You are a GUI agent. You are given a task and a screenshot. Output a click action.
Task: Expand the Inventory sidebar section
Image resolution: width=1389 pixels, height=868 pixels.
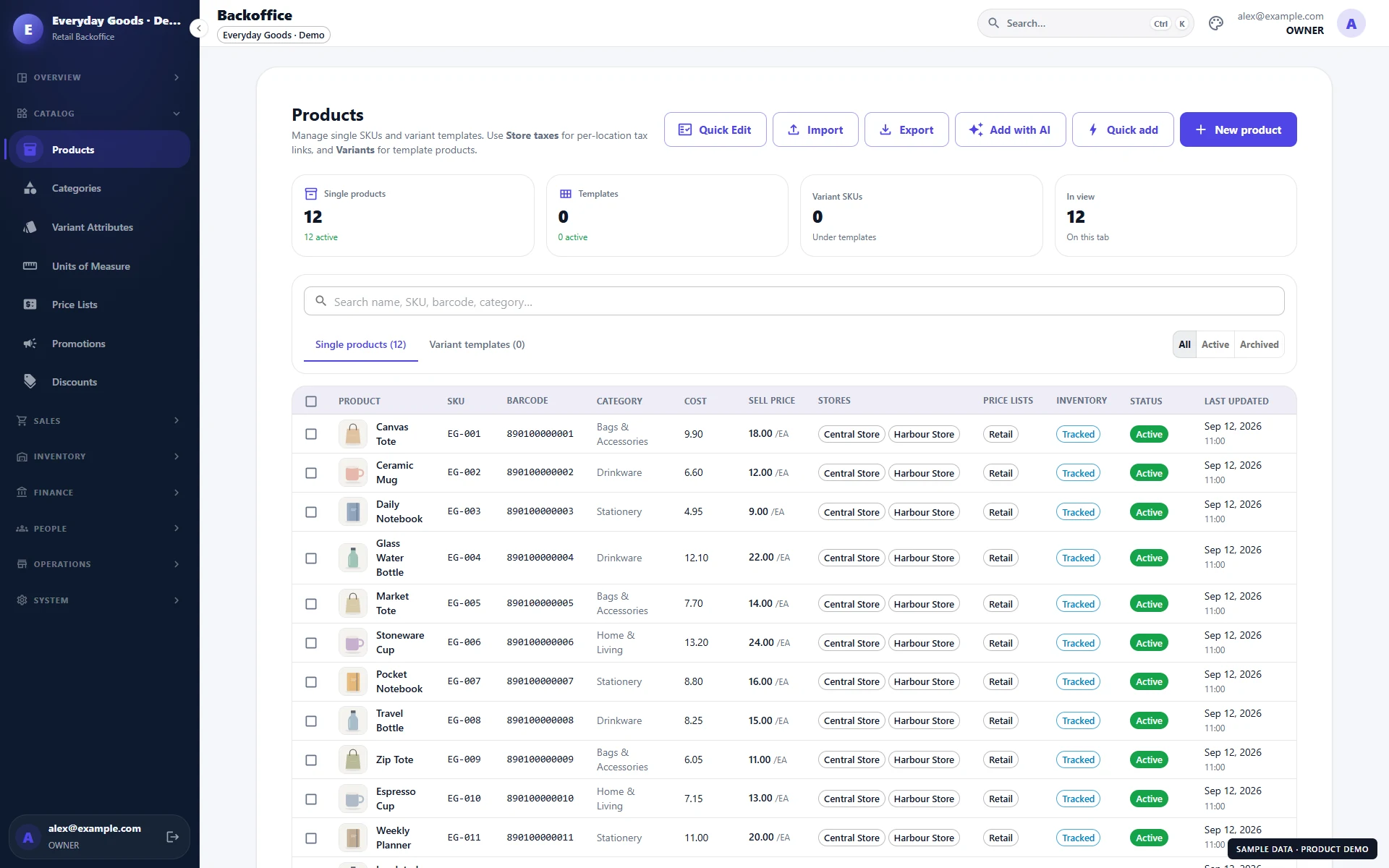99,456
